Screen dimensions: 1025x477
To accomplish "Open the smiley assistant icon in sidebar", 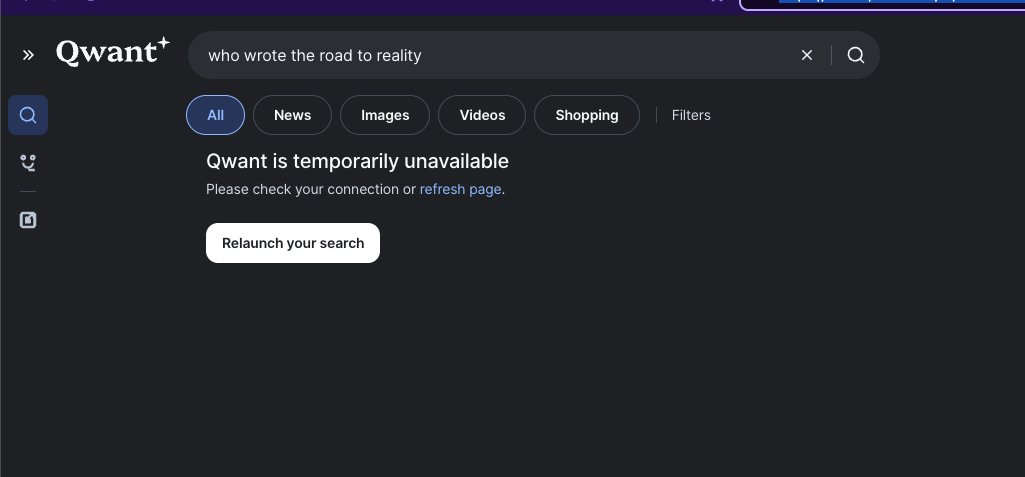I will (28, 163).
